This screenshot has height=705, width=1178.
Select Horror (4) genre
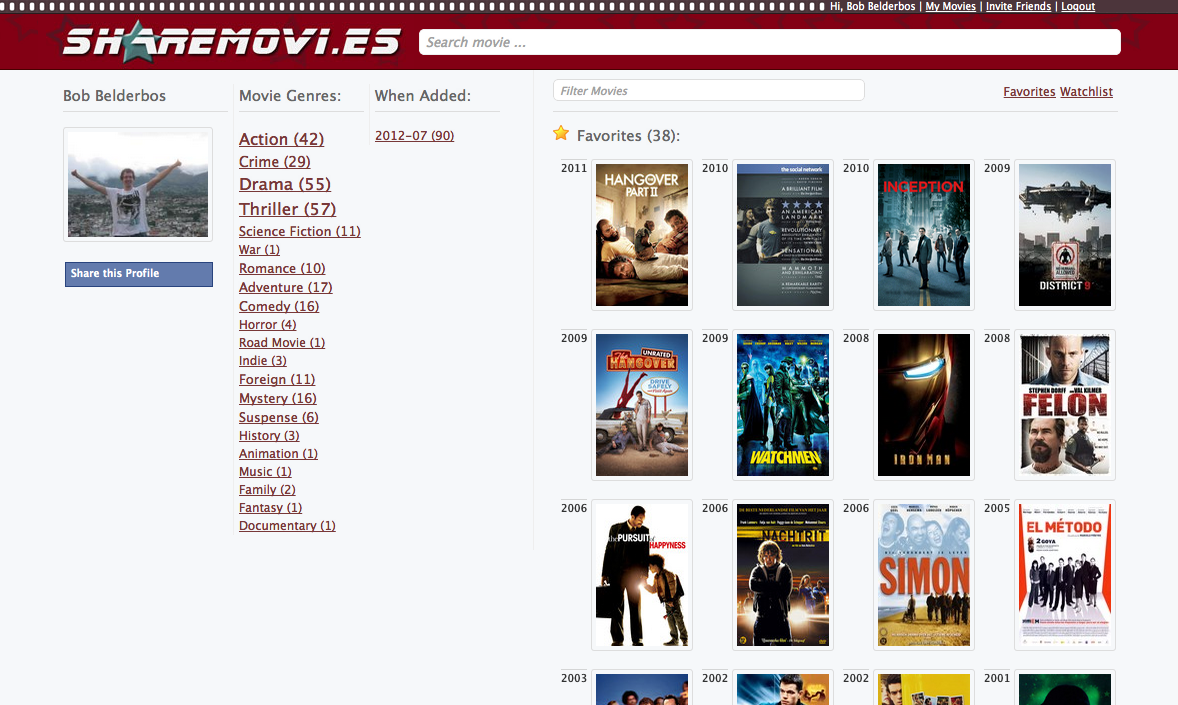[x=267, y=325]
